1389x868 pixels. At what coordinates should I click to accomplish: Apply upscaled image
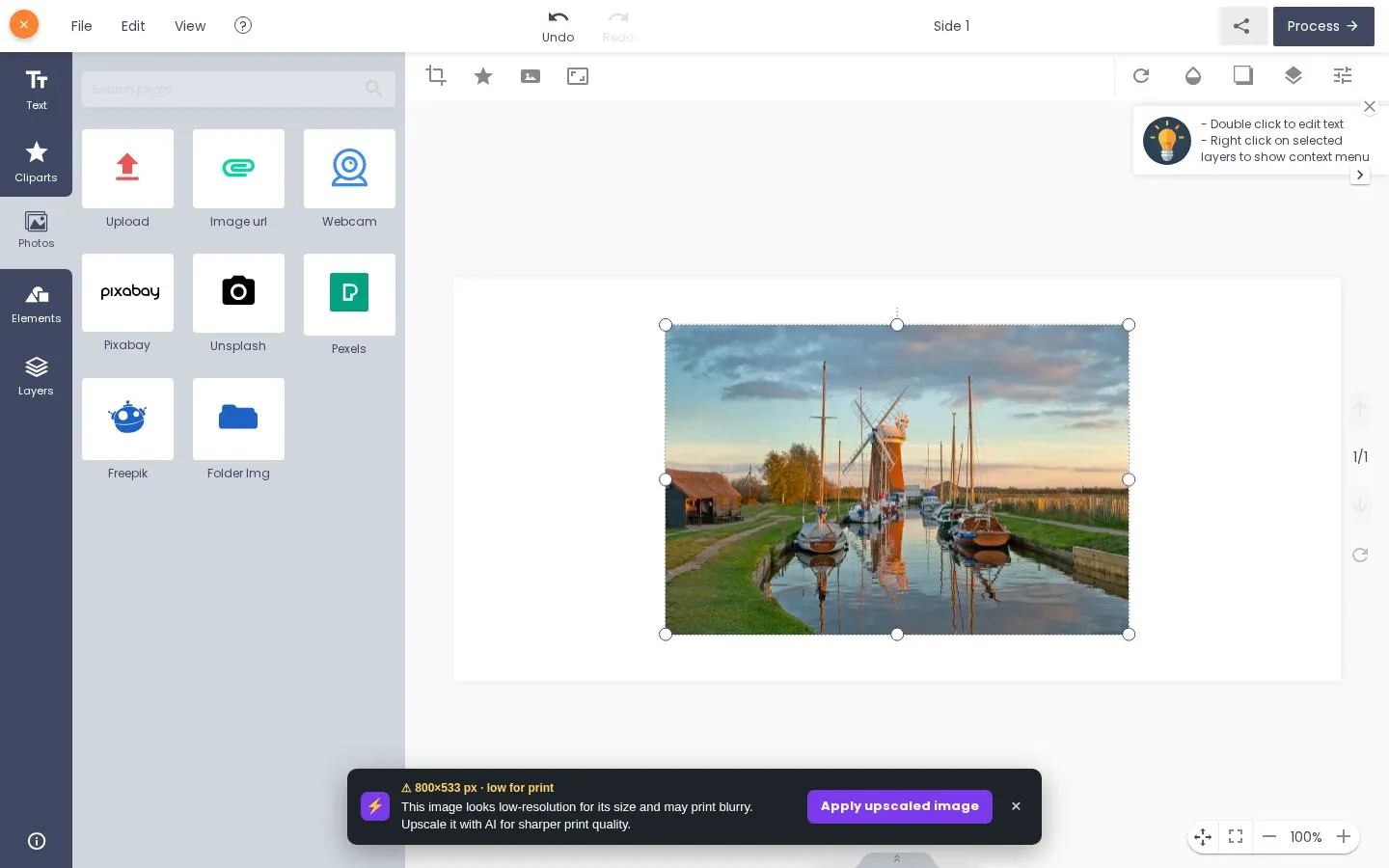click(x=900, y=806)
